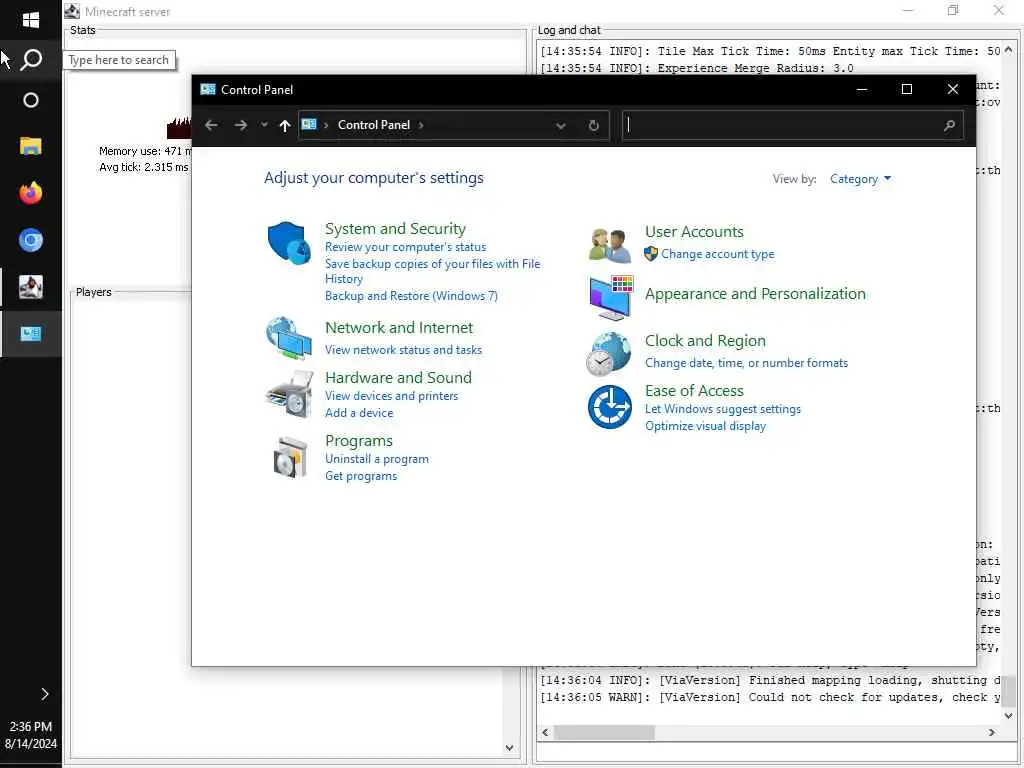
Task: Click the Appearance and Personalization monitor icon
Action: pos(611,298)
